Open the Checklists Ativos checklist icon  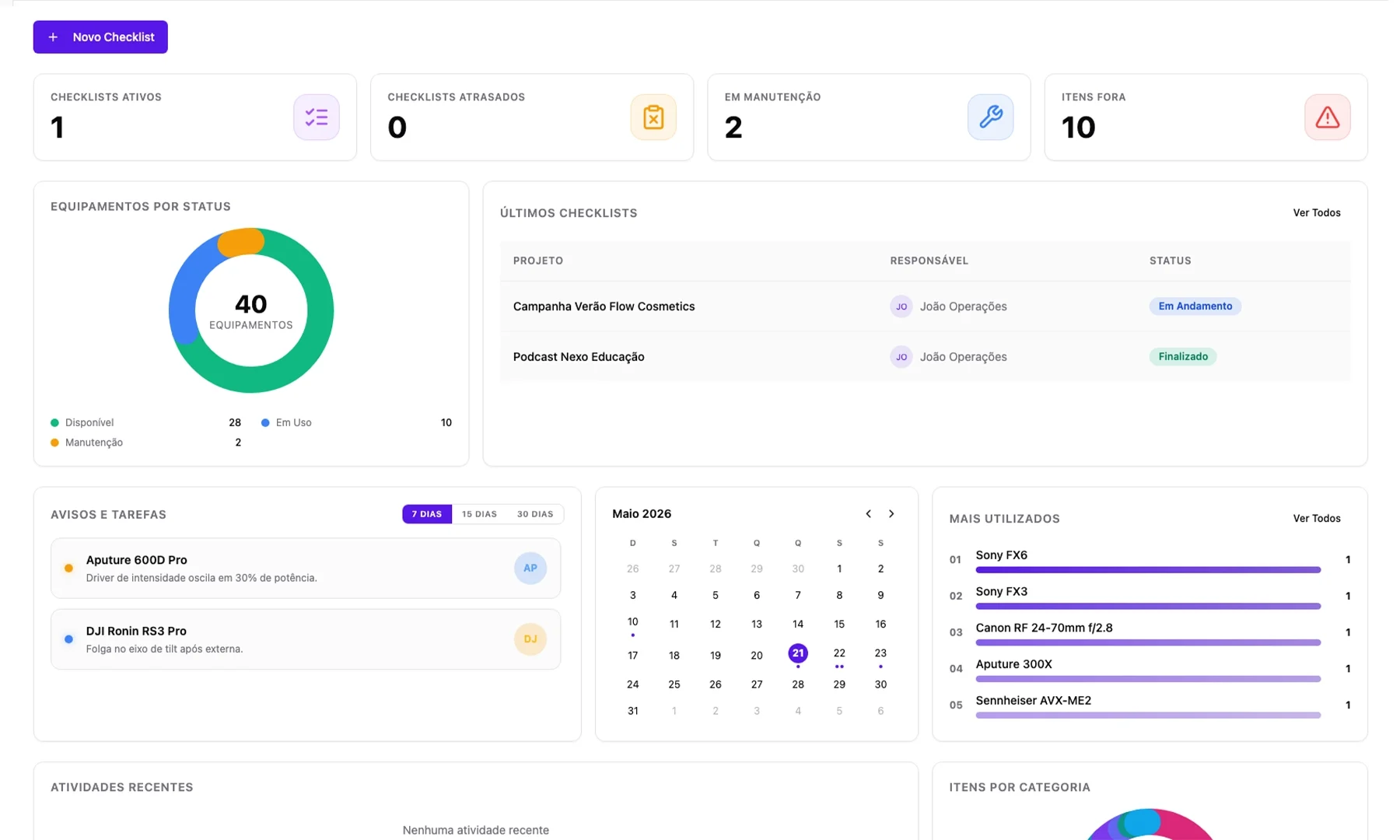coord(317,117)
